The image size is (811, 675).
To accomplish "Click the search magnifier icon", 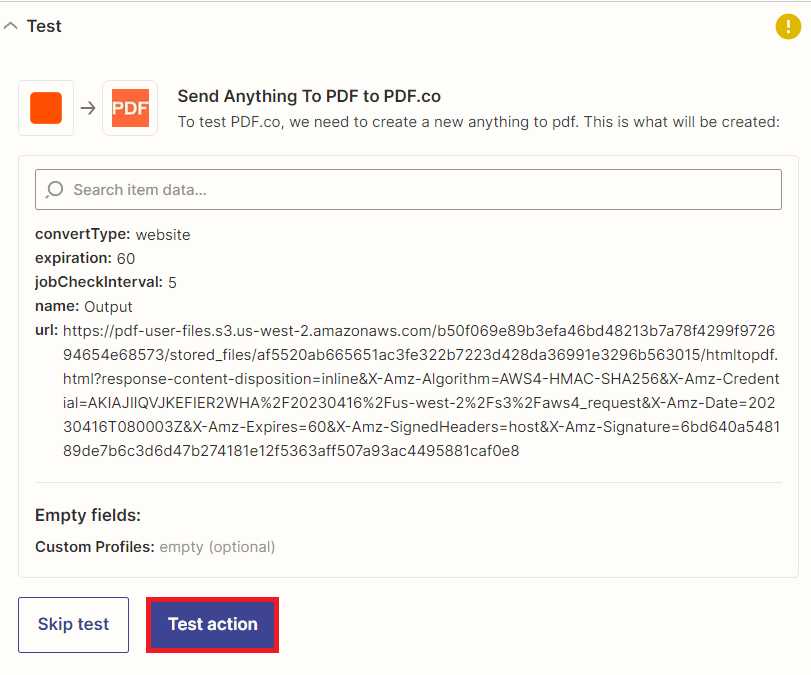I will coord(55,189).
